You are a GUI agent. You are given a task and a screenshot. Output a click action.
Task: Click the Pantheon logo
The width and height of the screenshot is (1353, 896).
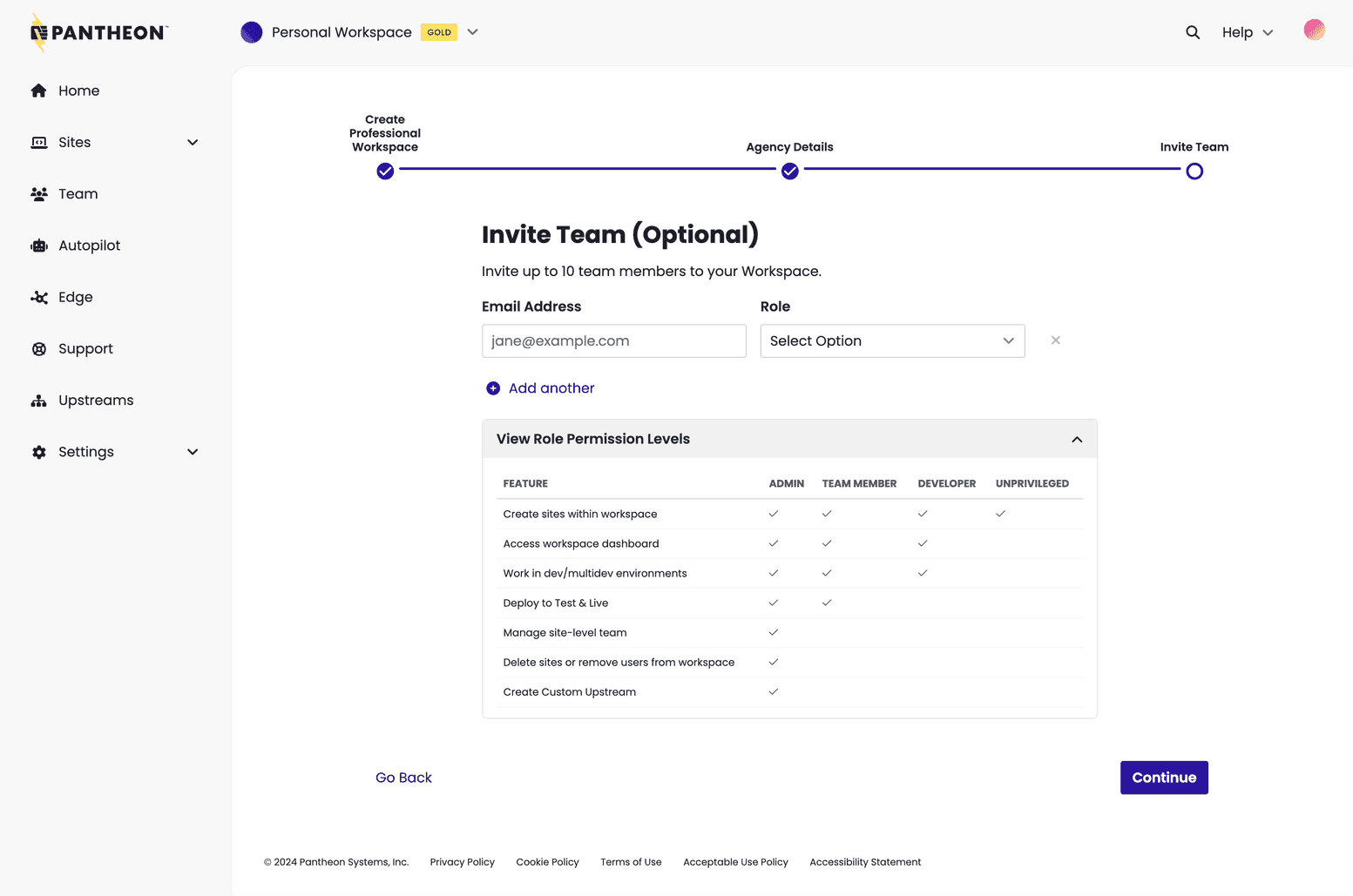98,31
